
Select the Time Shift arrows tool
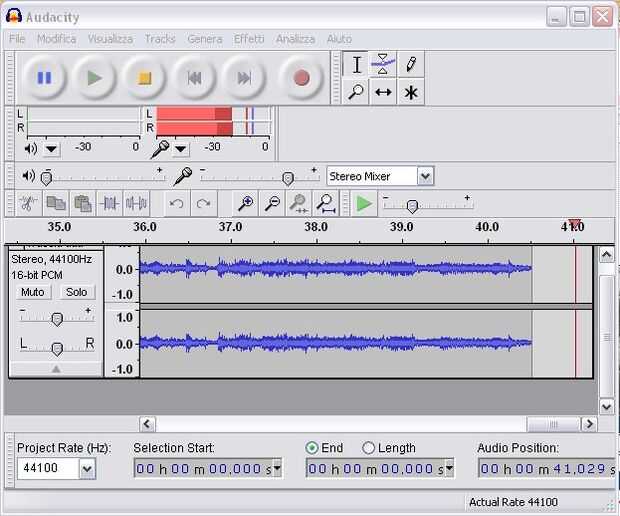tap(383, 92)
